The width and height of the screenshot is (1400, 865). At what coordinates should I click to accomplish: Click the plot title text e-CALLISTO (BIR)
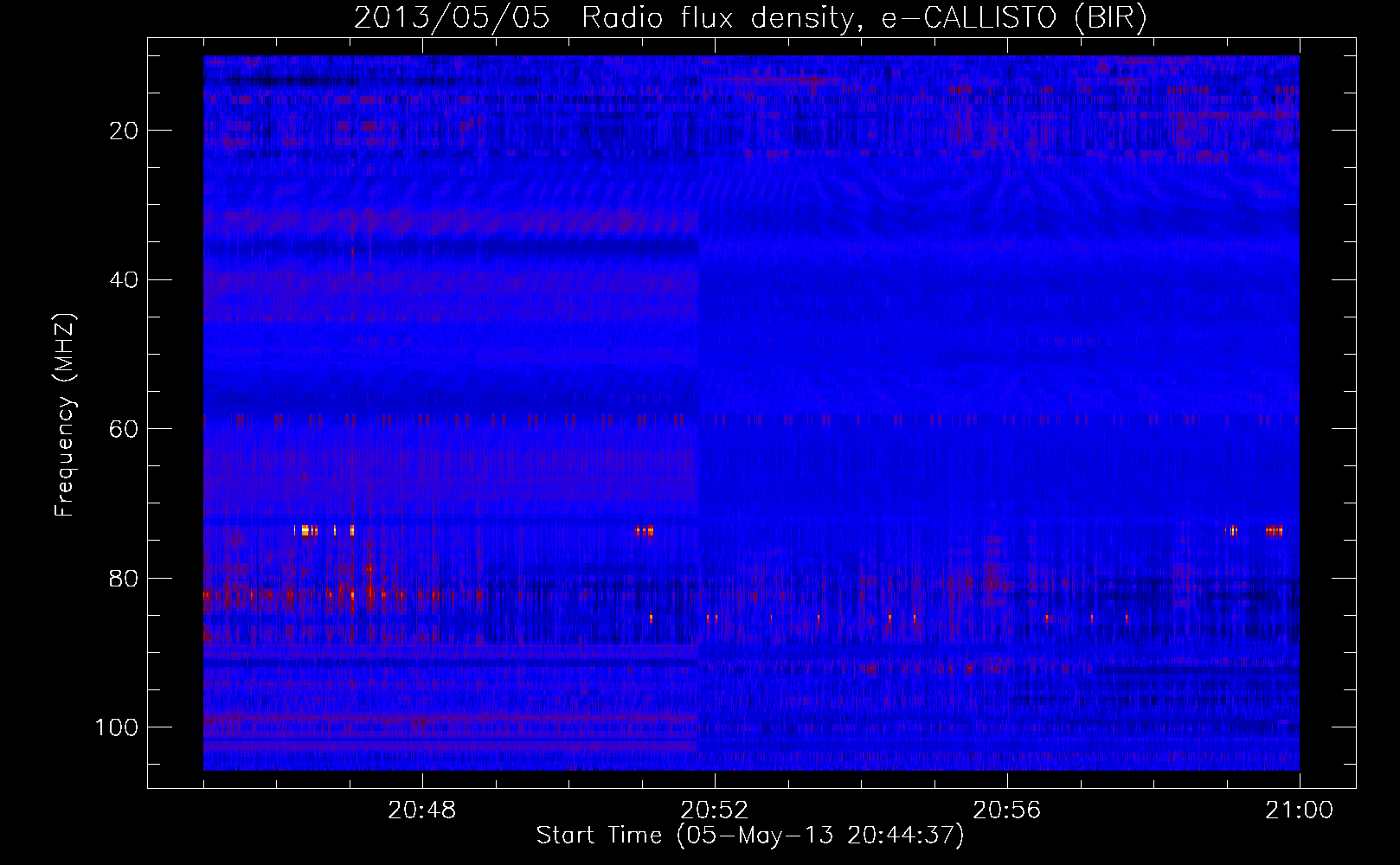[x=1014, y=17]
